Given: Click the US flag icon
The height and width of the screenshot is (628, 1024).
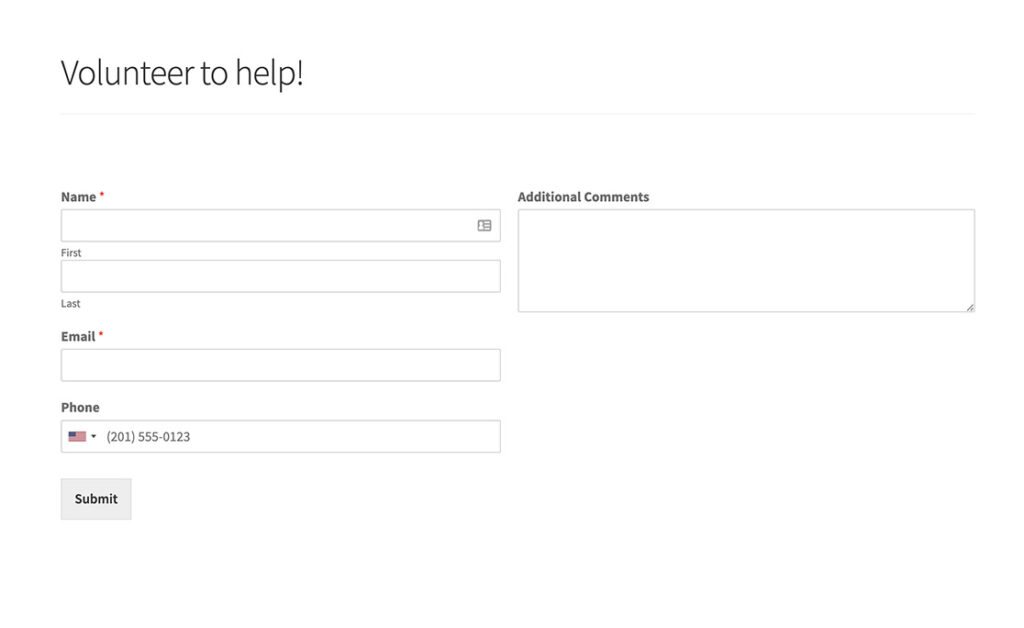Looking at the screenshot, I should point(77,437).
